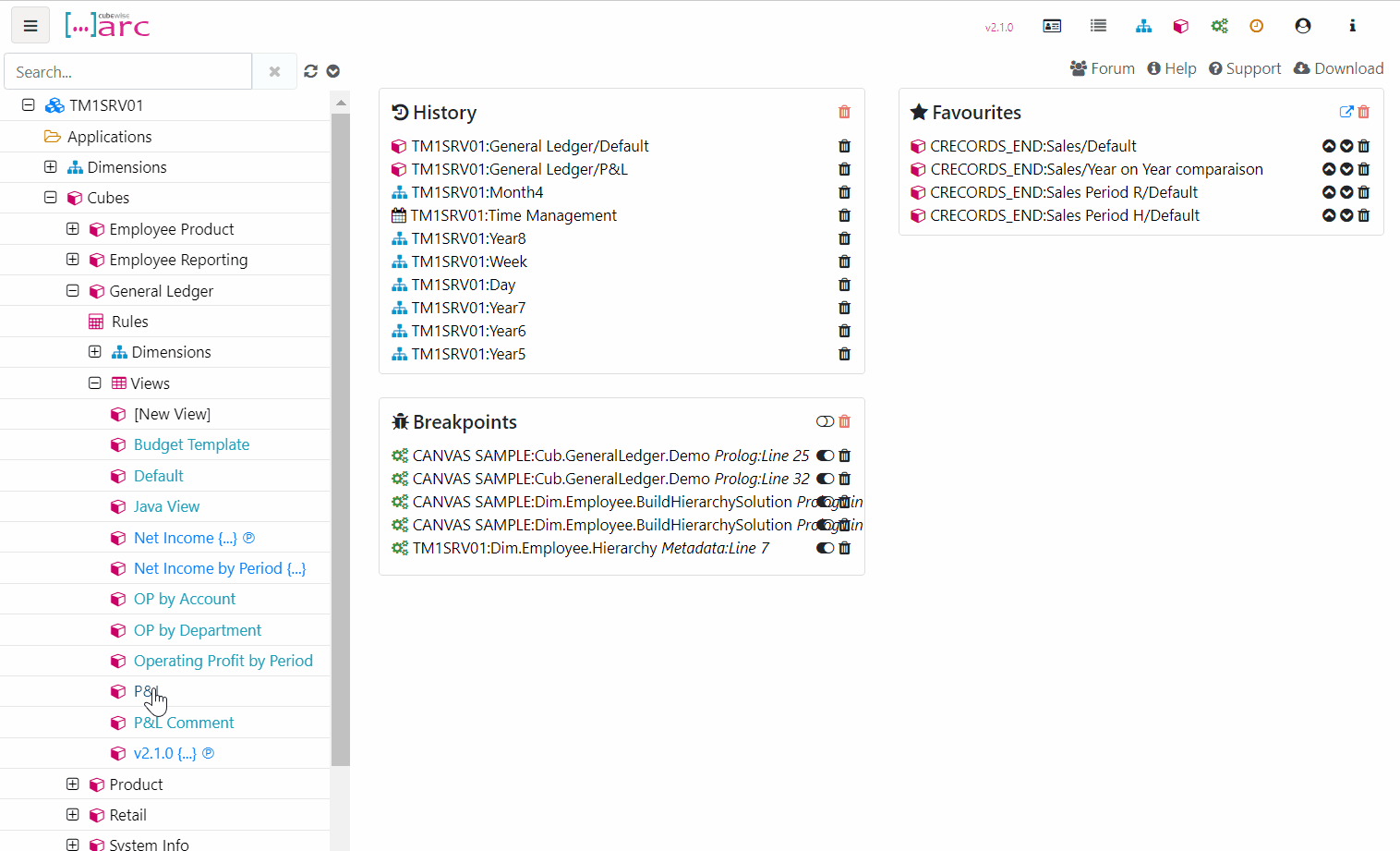Click inside the Search field

127,71
